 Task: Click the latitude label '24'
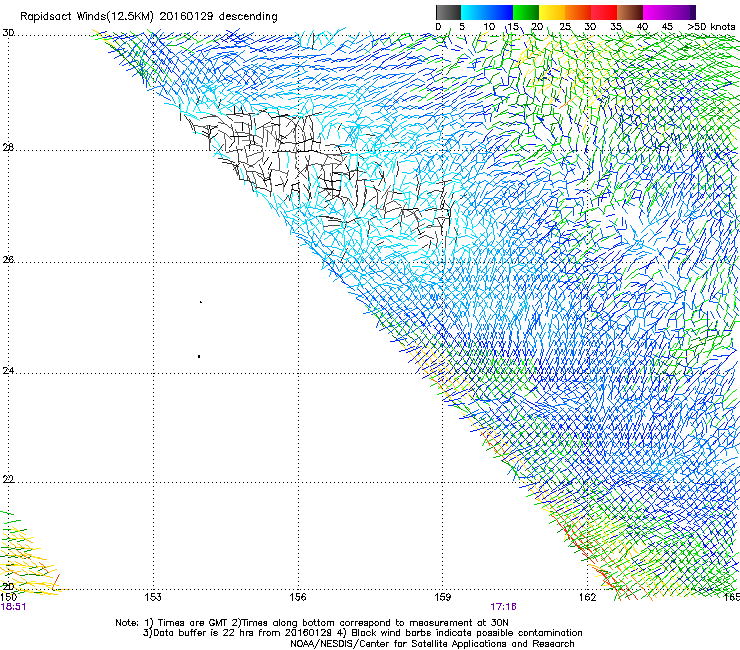point(8,371)
